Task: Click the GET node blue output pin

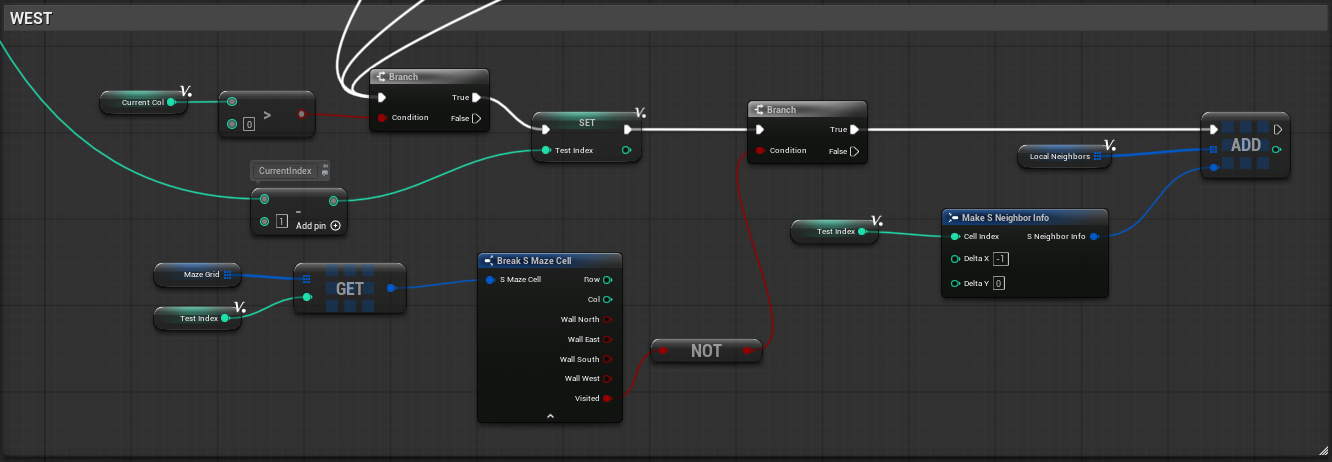Action: pos(390,289)
